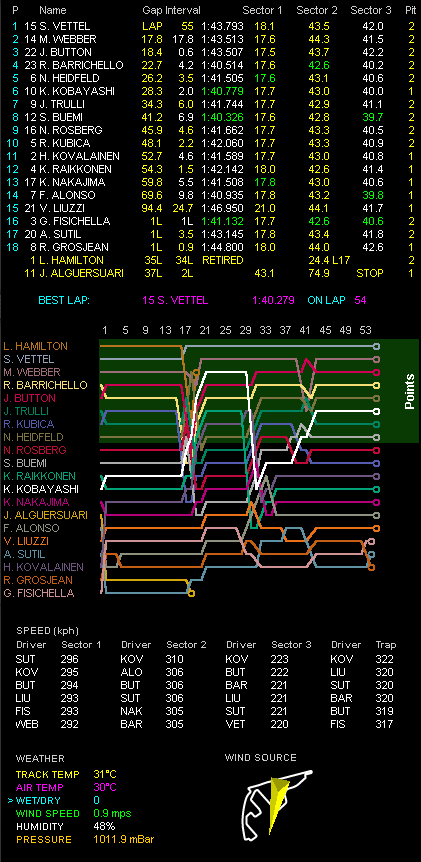Select G. FISICHELLA in chart legend
This screenshot has width=421, height=862.
(38, 593)
